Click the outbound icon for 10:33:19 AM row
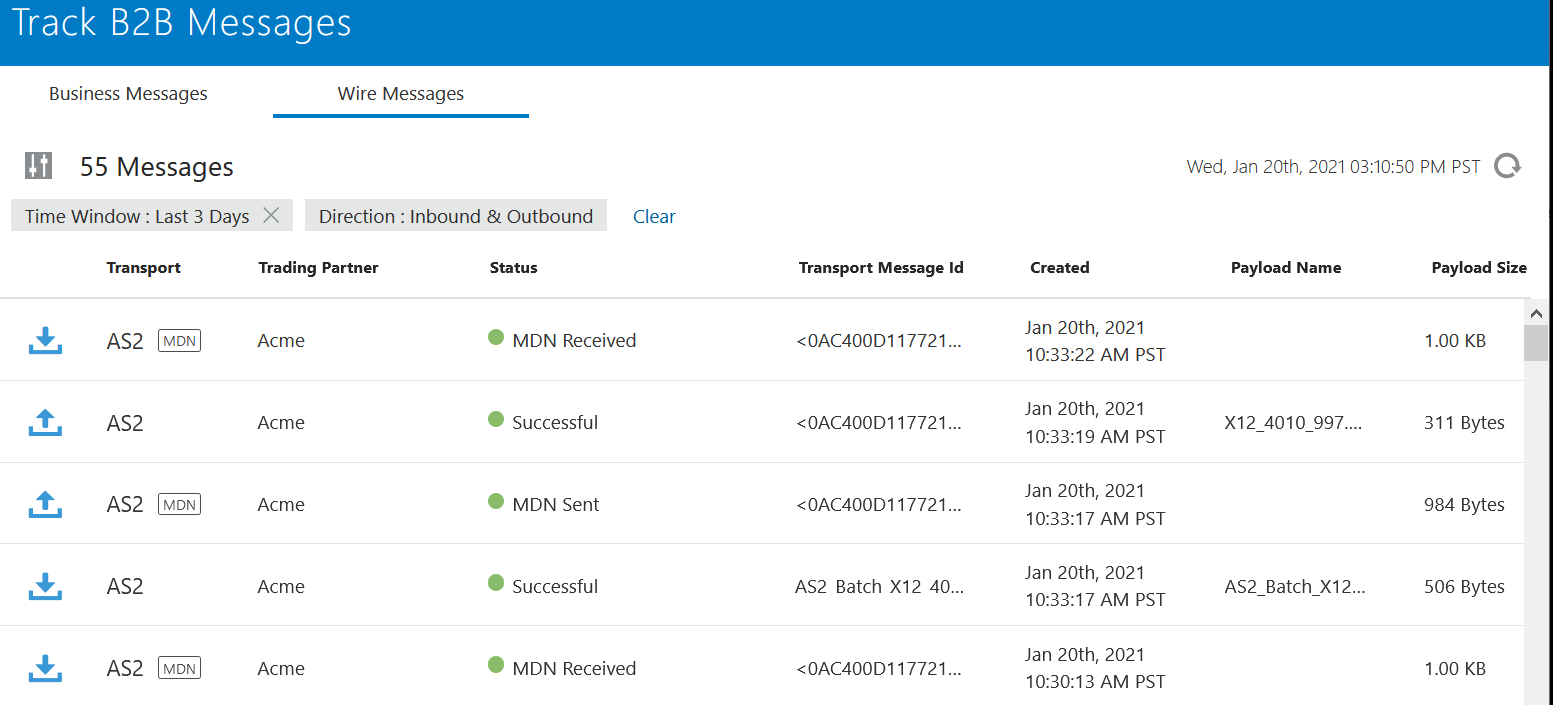The height and width of the screenshot is (705, 1553). [45, 422]
